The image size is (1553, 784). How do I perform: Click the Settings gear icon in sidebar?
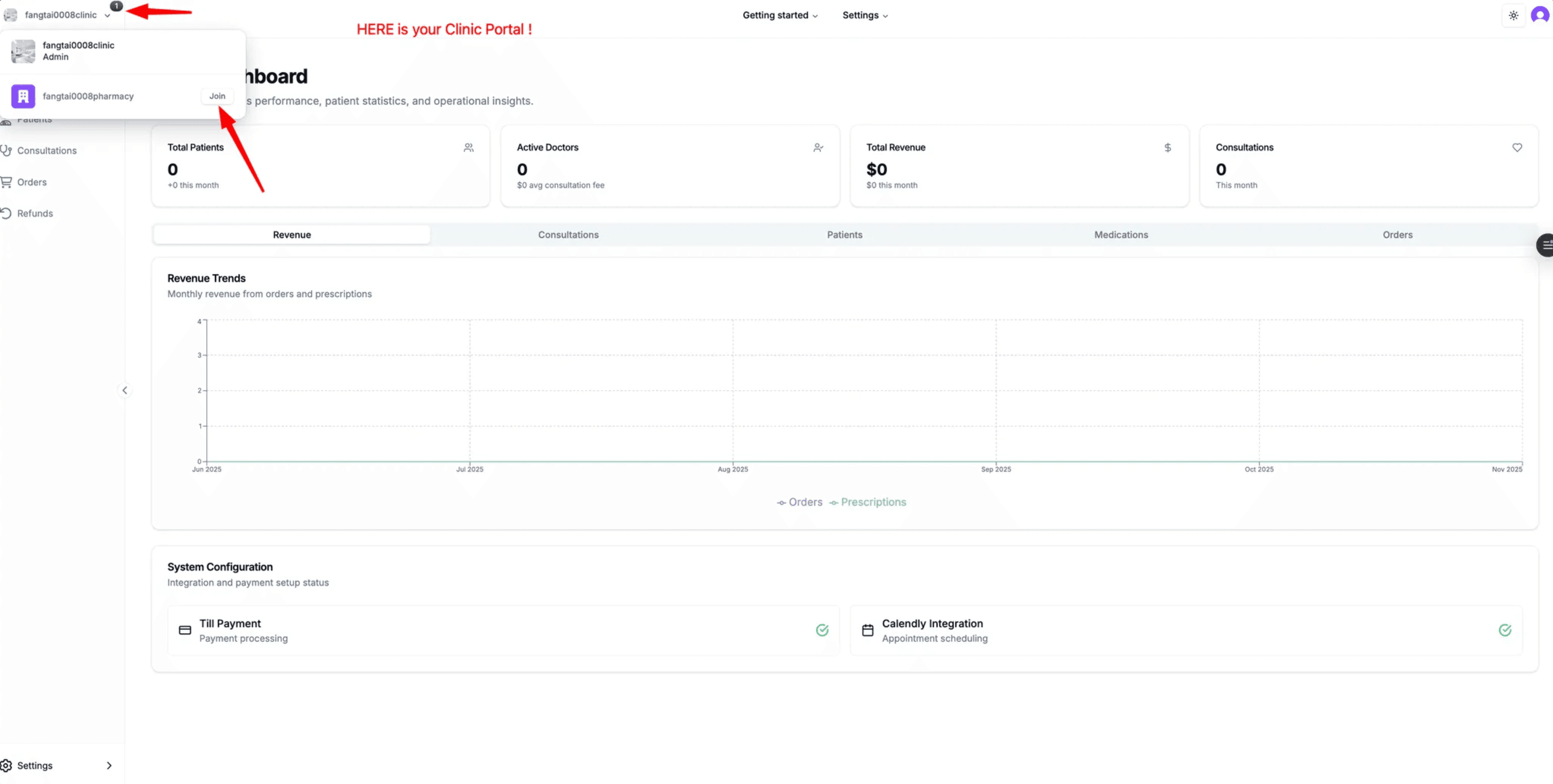(6, 765)
